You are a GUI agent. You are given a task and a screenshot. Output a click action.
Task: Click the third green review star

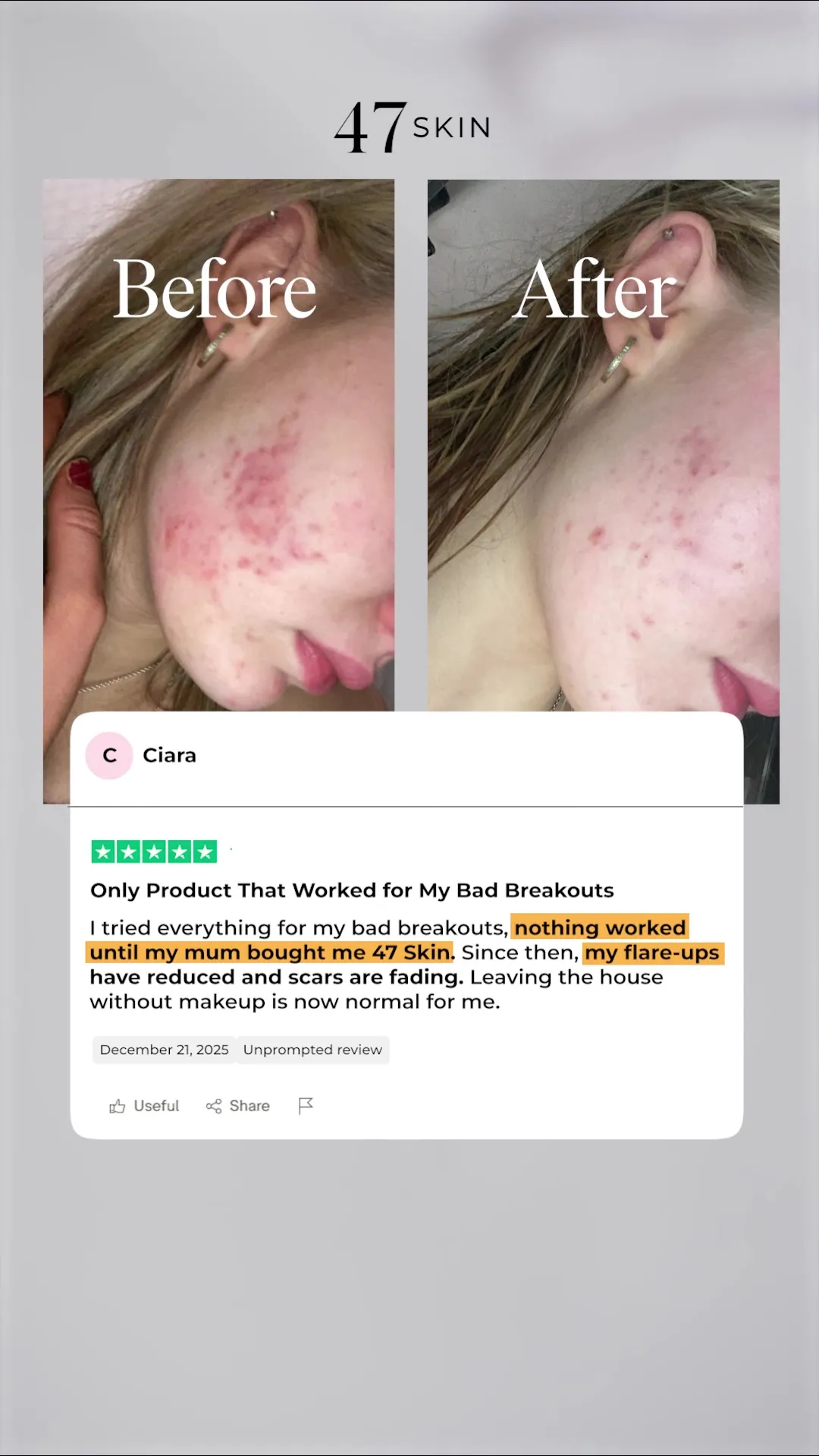pos(154,852)
